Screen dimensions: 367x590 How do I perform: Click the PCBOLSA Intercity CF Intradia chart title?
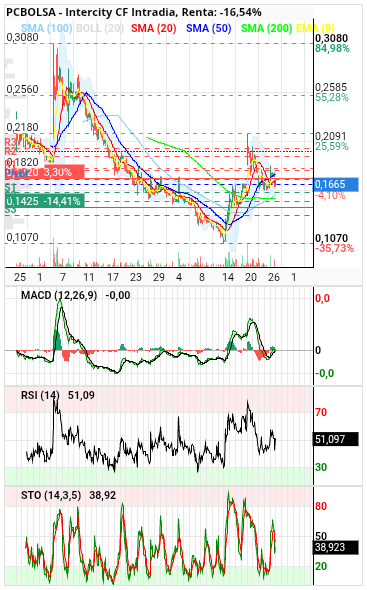click(134, 12)
